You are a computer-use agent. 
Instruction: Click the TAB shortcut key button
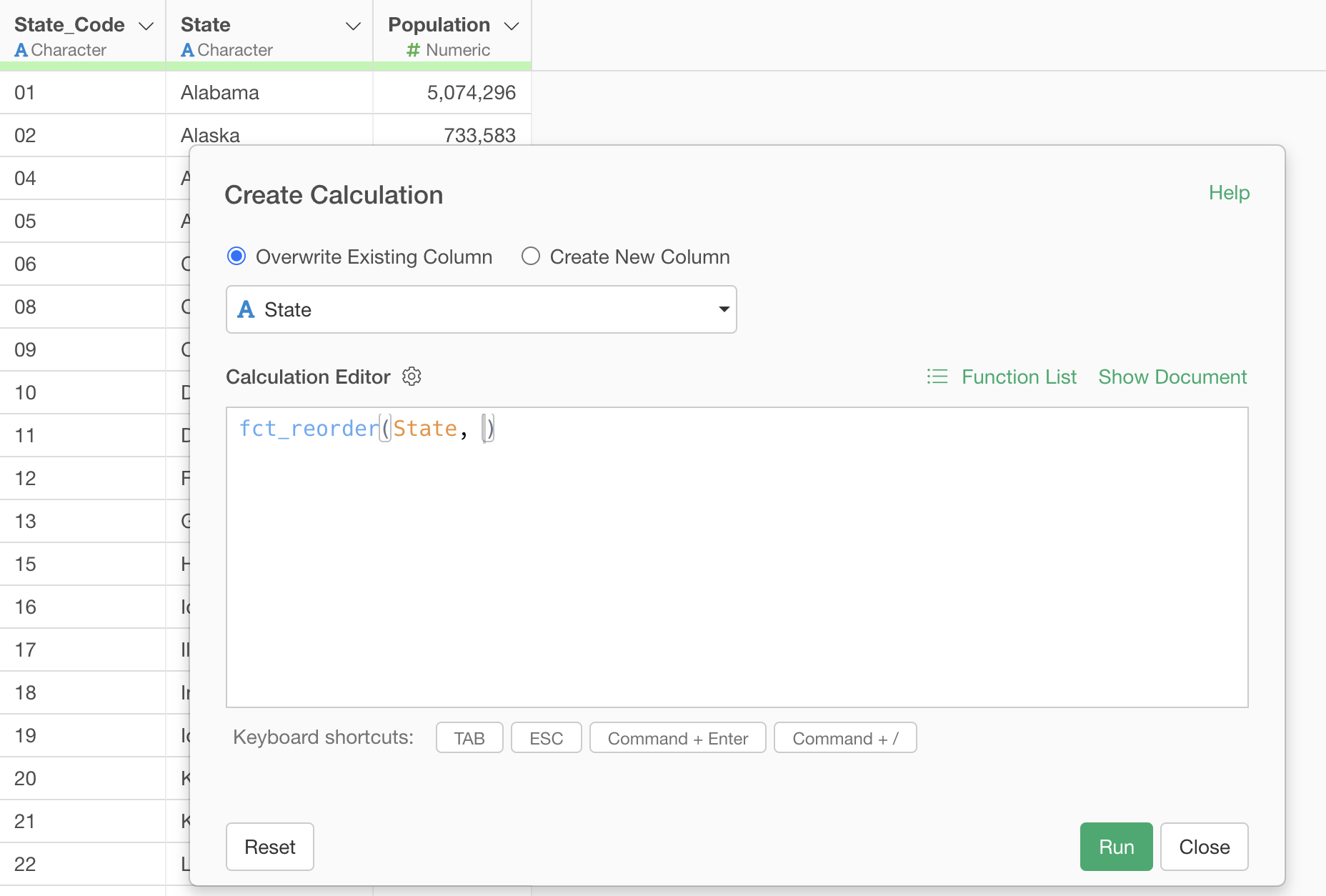tap(469, 738)
